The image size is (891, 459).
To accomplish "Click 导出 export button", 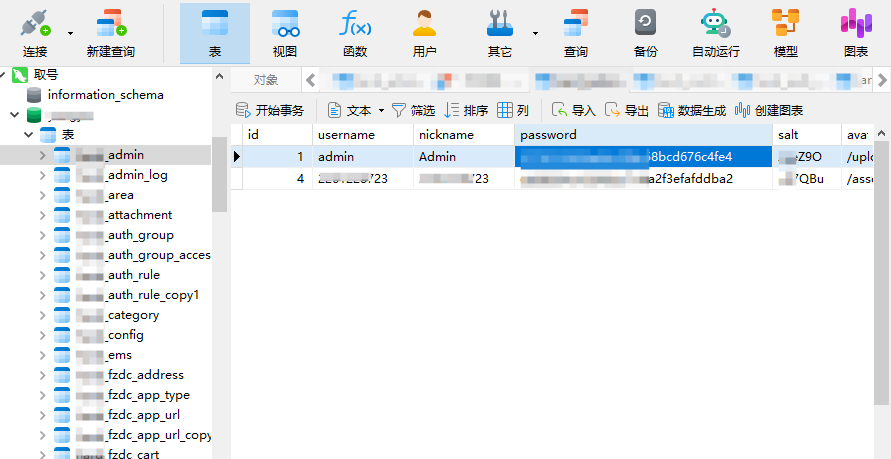I will 627,111.
